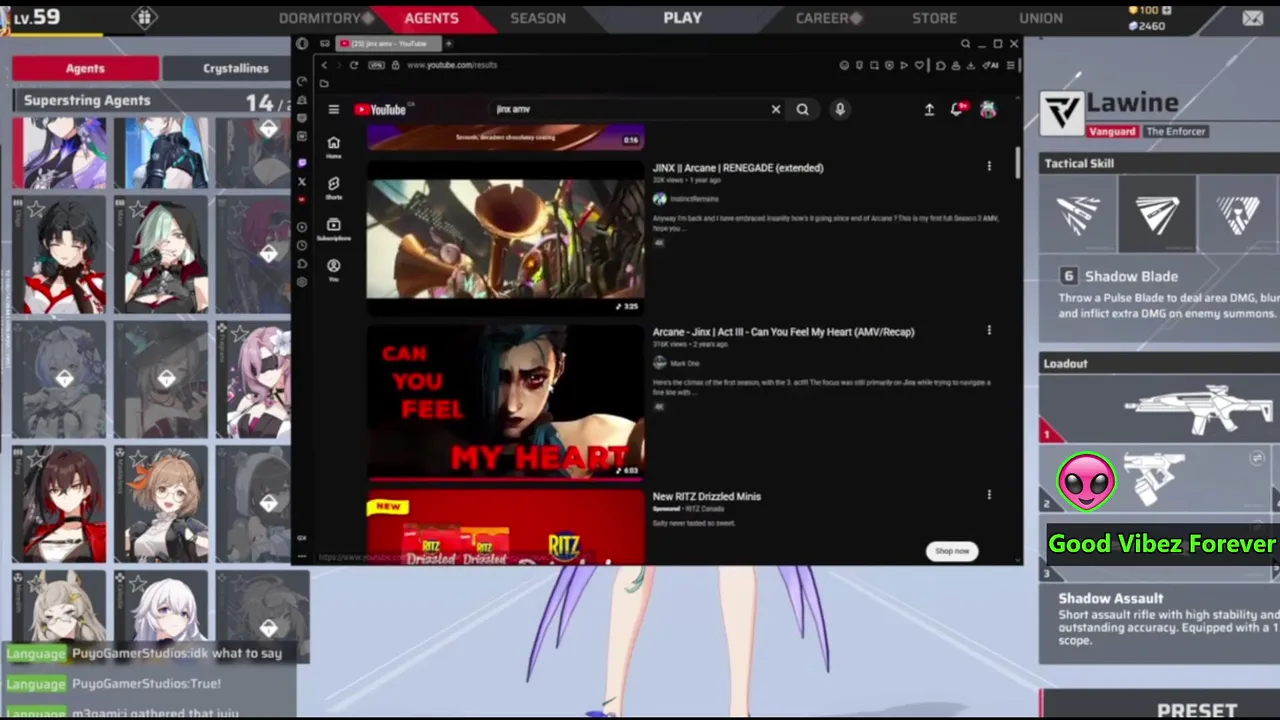Reload the browser page

353,65
